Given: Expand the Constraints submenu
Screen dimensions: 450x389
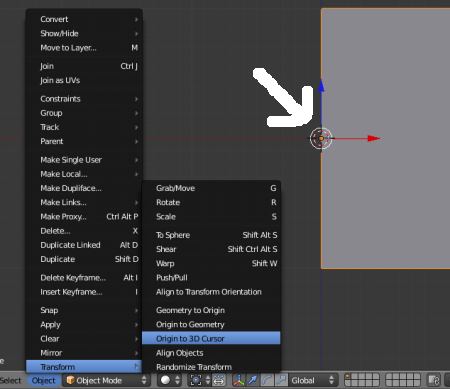Looking at the screenshot, I should coord(84,99).
